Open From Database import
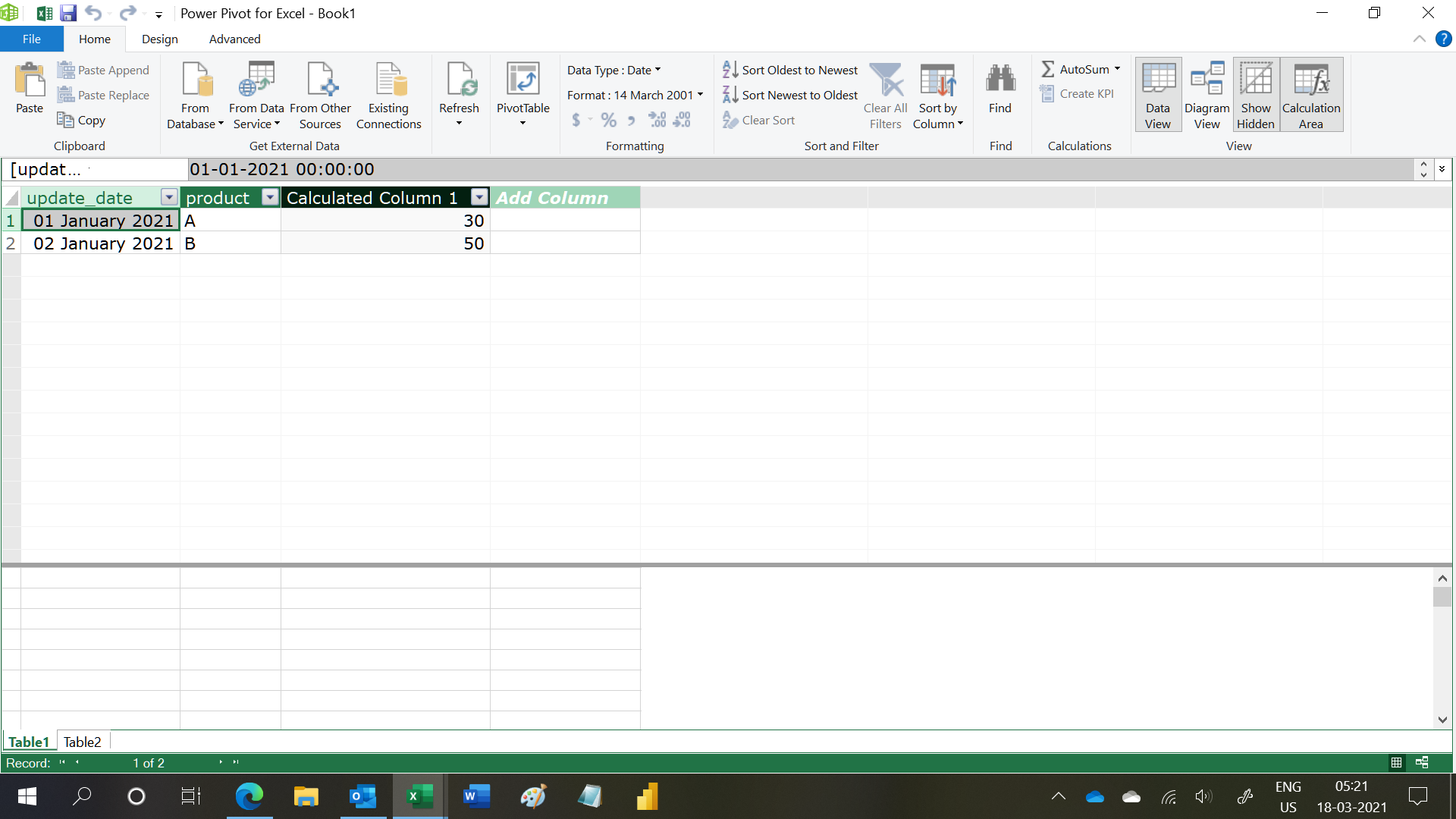1456x819 pixels. pyautogui.click(x=195, y=96)
